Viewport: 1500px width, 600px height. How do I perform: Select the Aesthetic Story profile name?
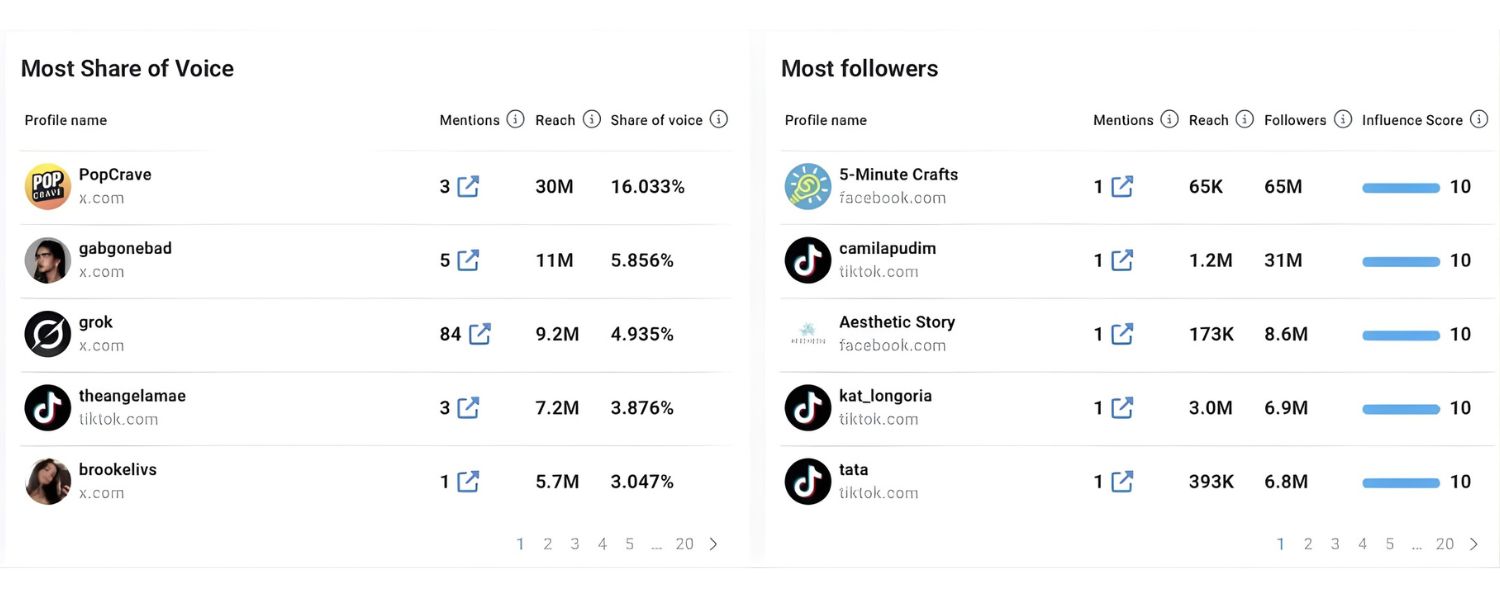896,321
